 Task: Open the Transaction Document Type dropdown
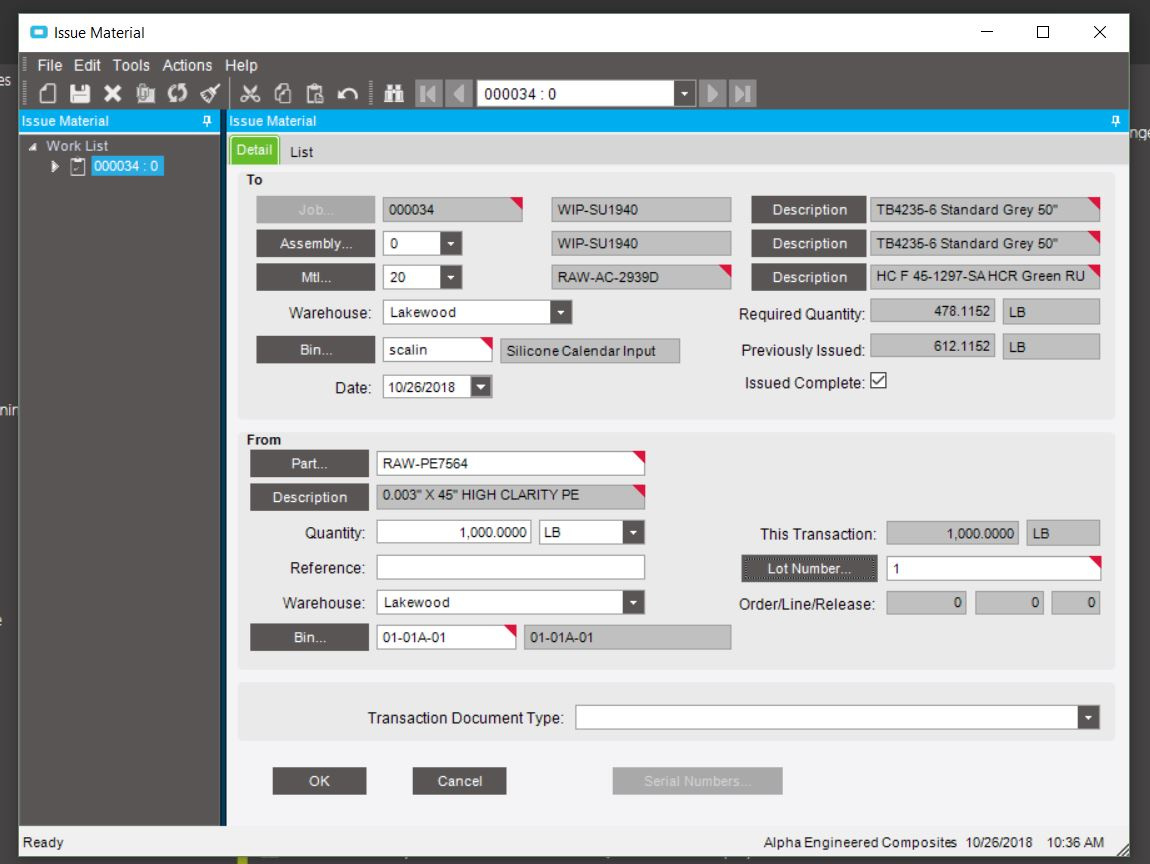coord(1088,717)
